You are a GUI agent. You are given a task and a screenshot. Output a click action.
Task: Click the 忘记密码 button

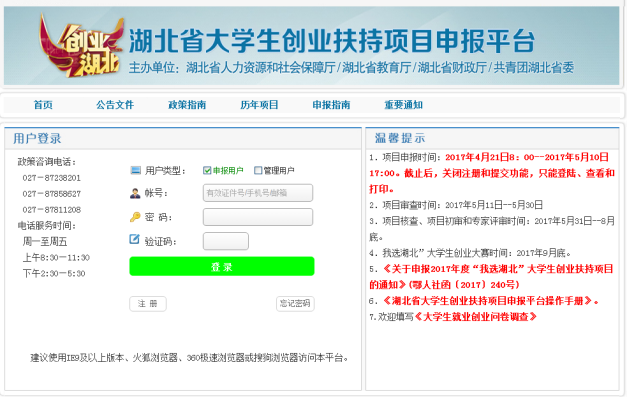[295, 304]
